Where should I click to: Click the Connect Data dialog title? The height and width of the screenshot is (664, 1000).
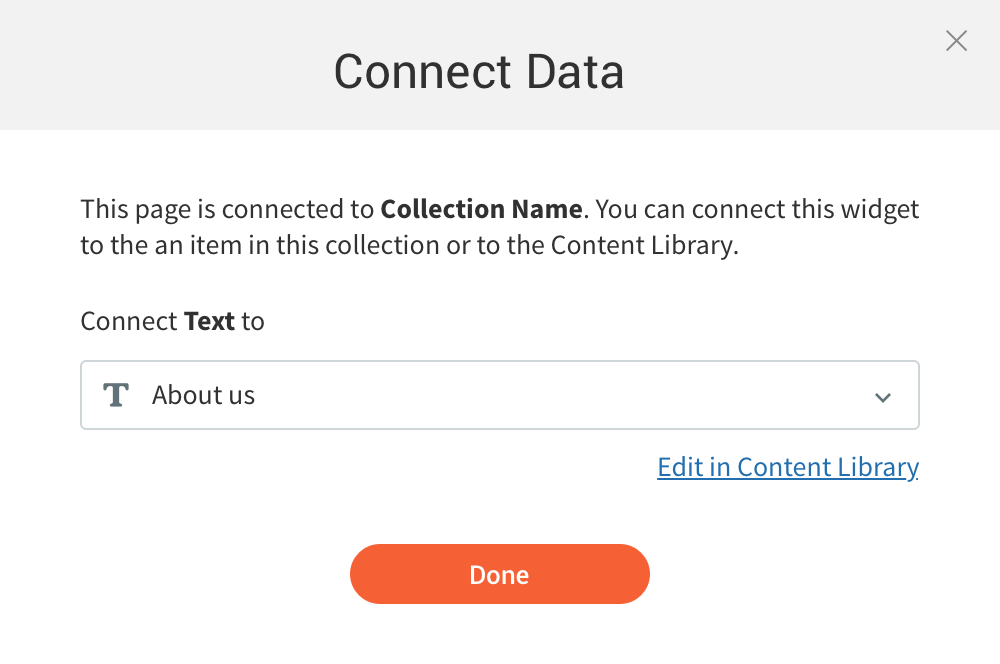(x=478, y=72)
